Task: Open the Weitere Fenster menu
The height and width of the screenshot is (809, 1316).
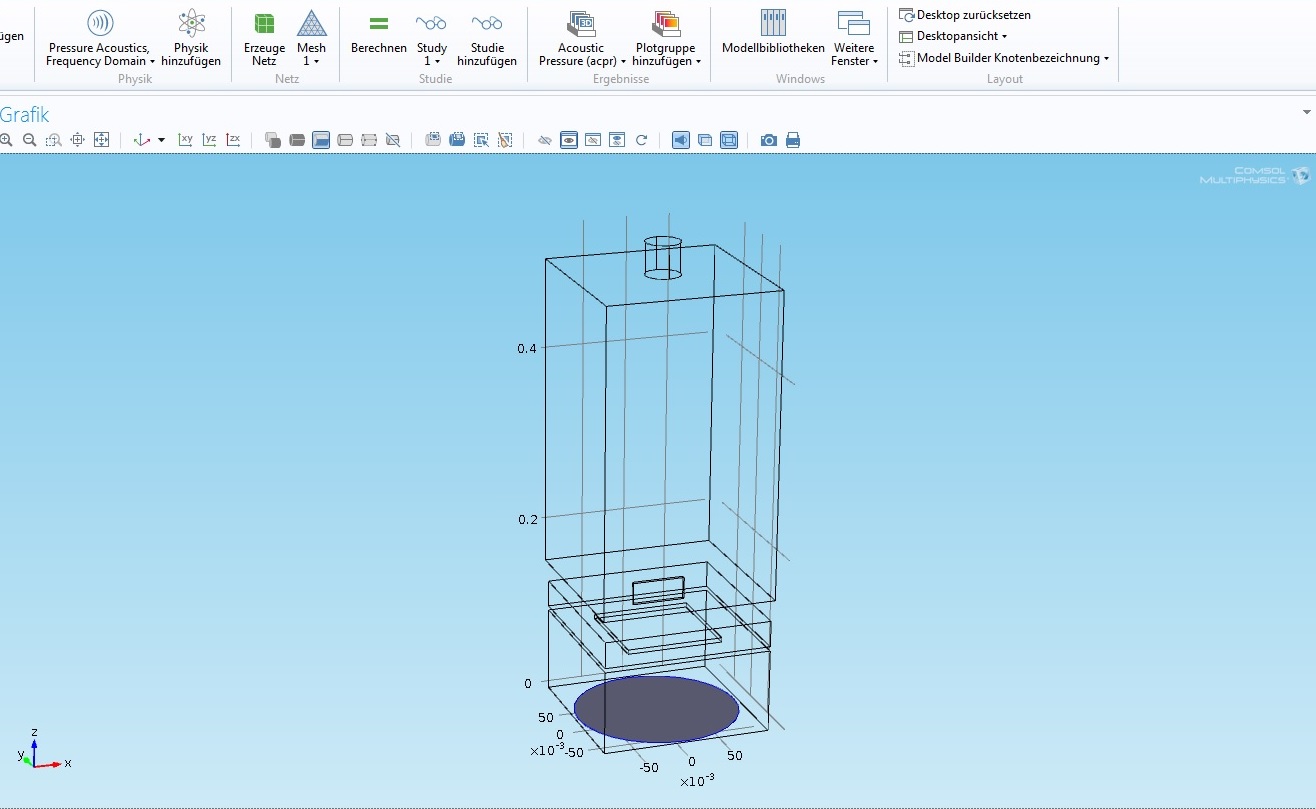Action: click(x=854, y=61)
